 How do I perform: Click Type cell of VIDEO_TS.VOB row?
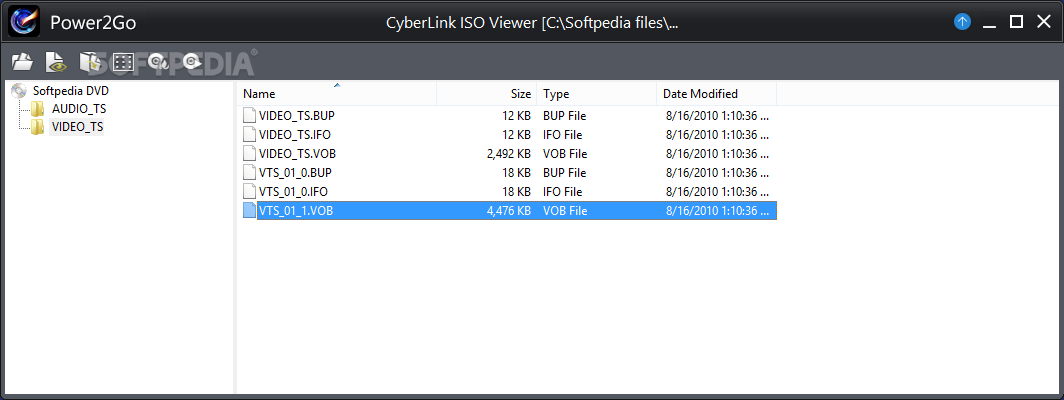pos(565,154)
